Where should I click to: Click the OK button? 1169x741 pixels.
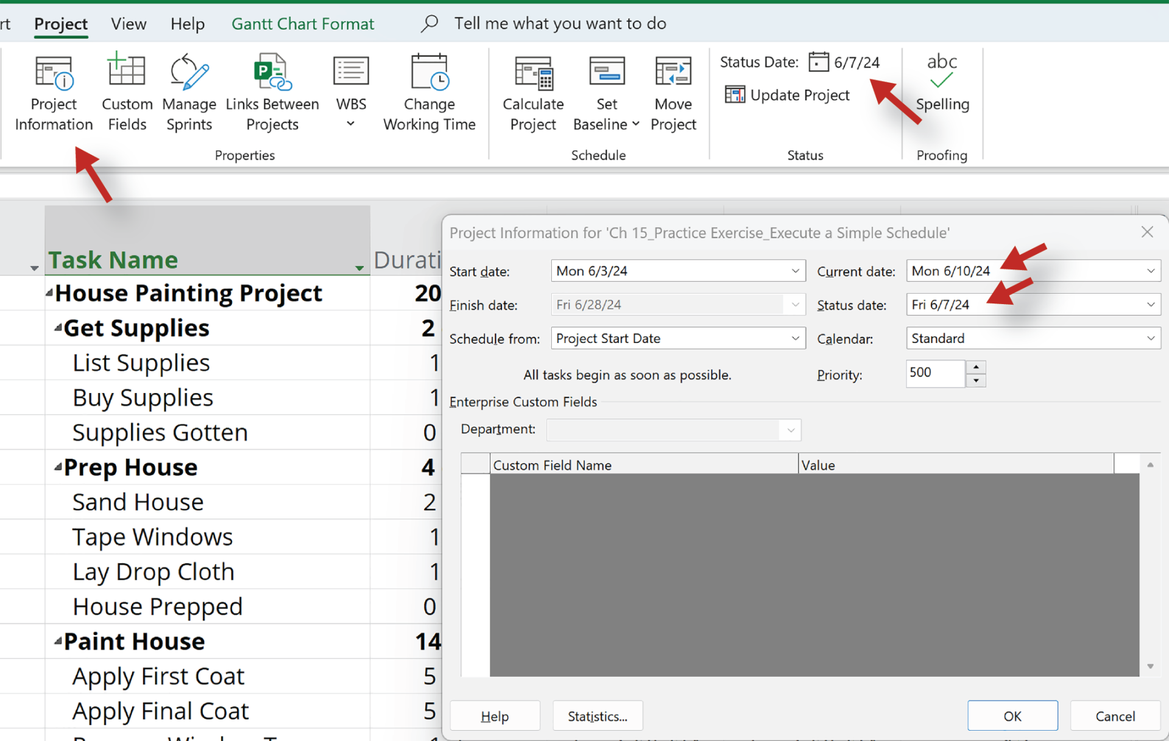pyautogui.click(x=1012, y=716)
